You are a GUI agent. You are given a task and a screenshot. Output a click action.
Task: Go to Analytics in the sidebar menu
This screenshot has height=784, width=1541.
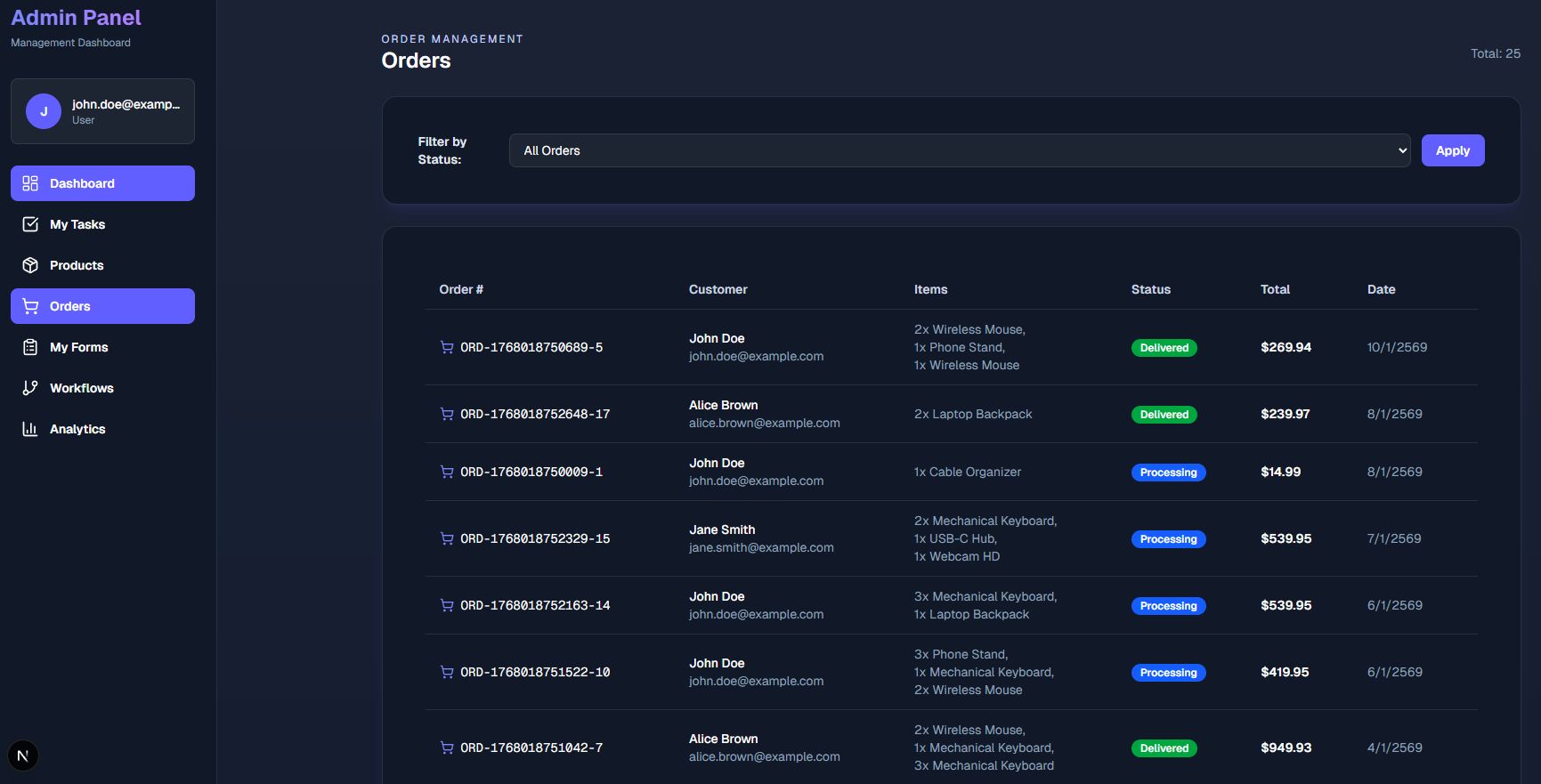pyautogui.click(x=77, y=429)
